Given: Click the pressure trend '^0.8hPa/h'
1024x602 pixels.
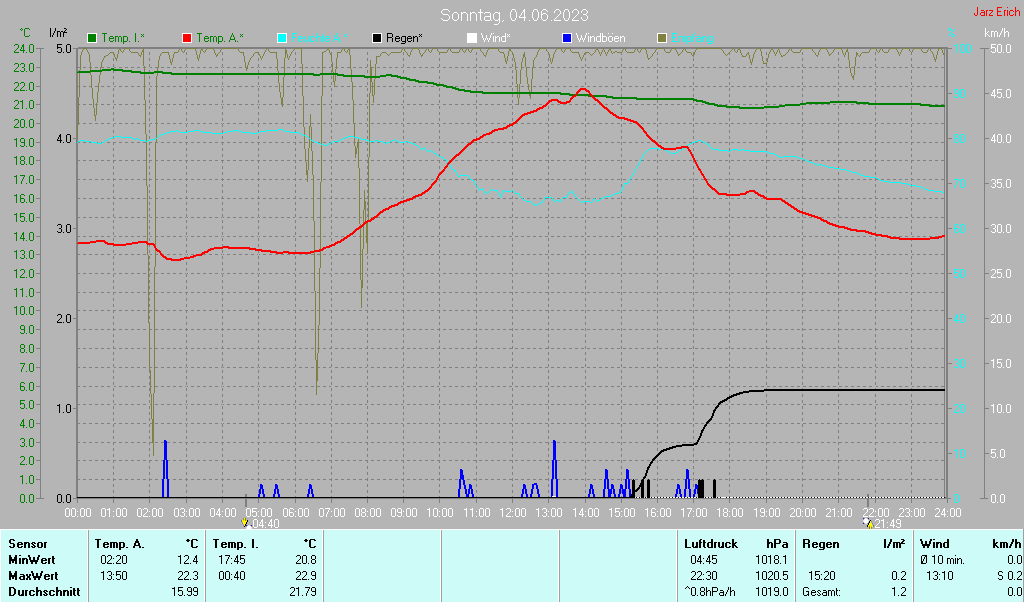Looking at the screenshot, I should pos(710,592).
